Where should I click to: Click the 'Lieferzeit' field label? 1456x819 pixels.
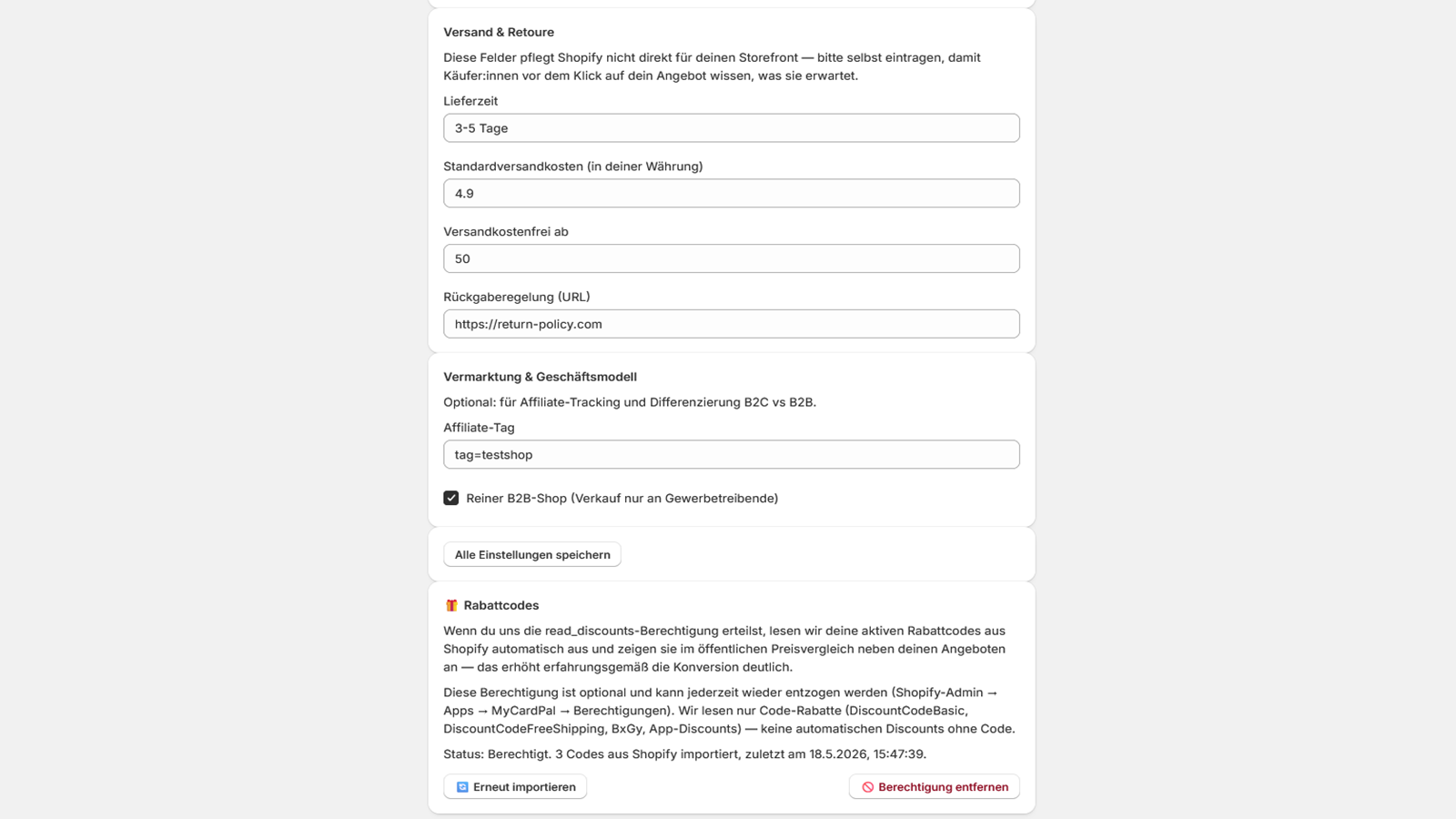coord(470,101)
